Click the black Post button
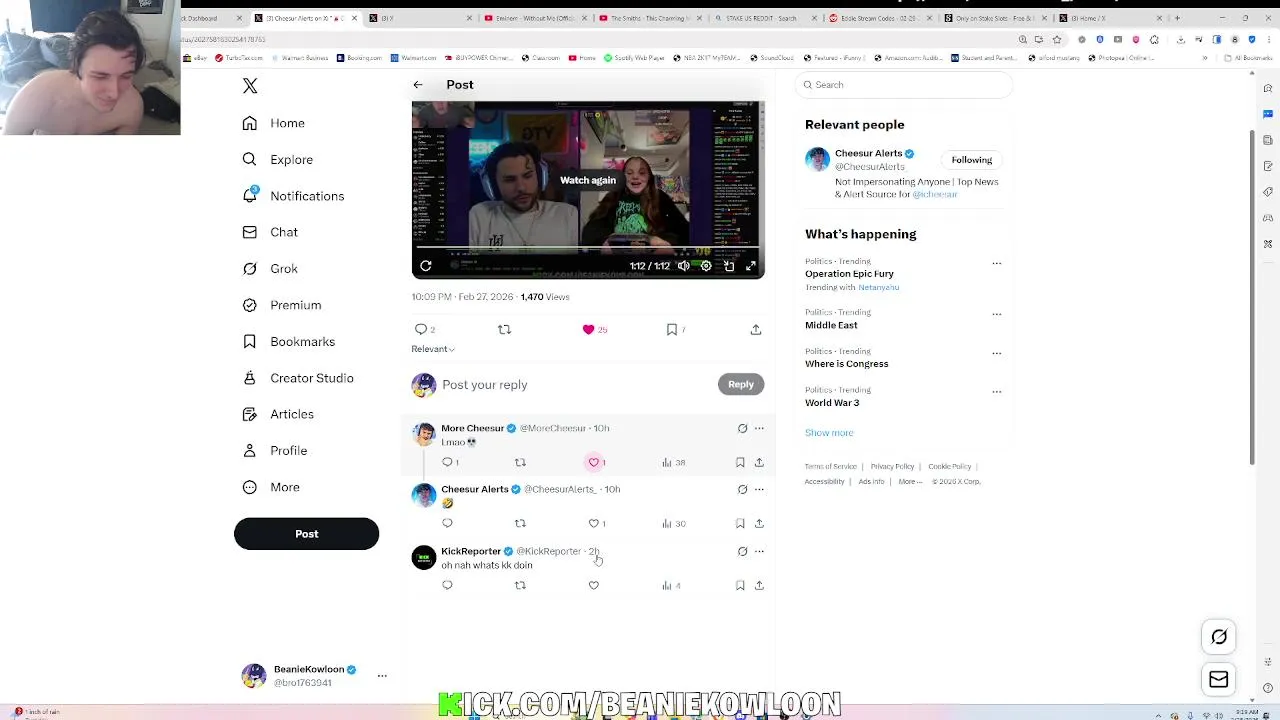This screenshot has width=1280, height=720. (x=306, y=534)
